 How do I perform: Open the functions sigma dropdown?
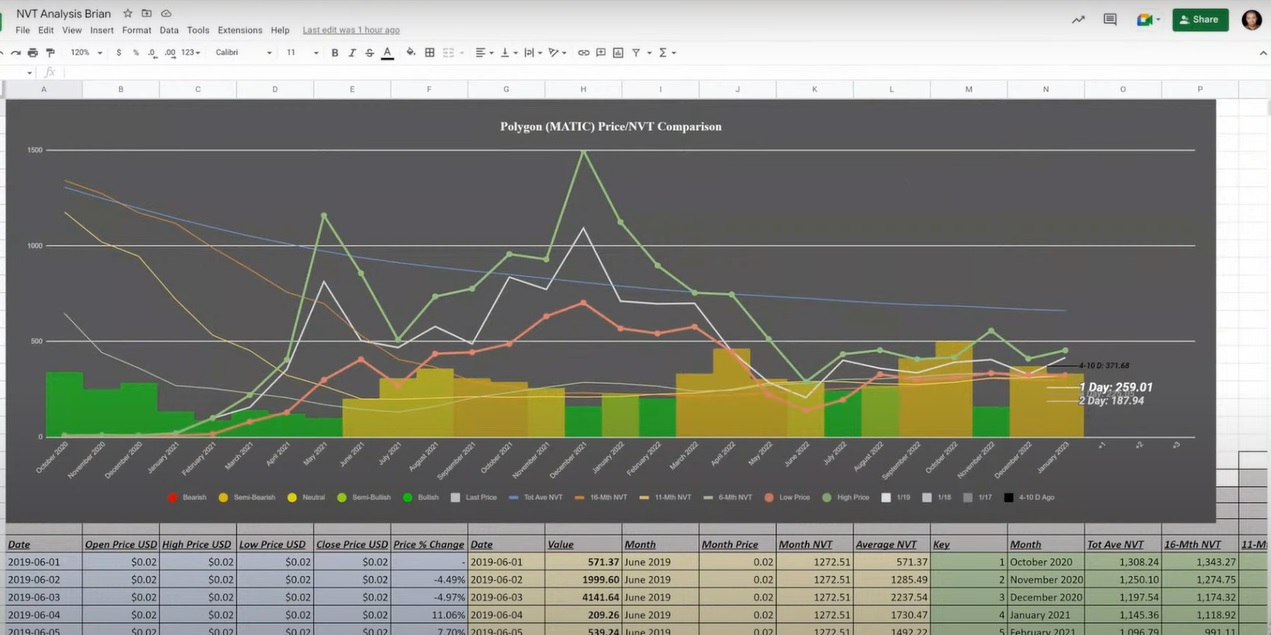[666, 52]
